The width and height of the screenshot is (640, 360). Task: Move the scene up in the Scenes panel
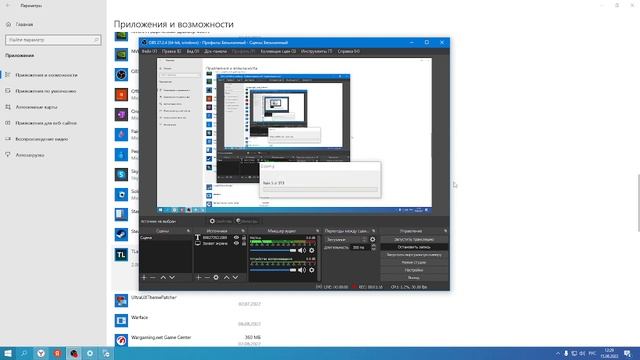163,277
